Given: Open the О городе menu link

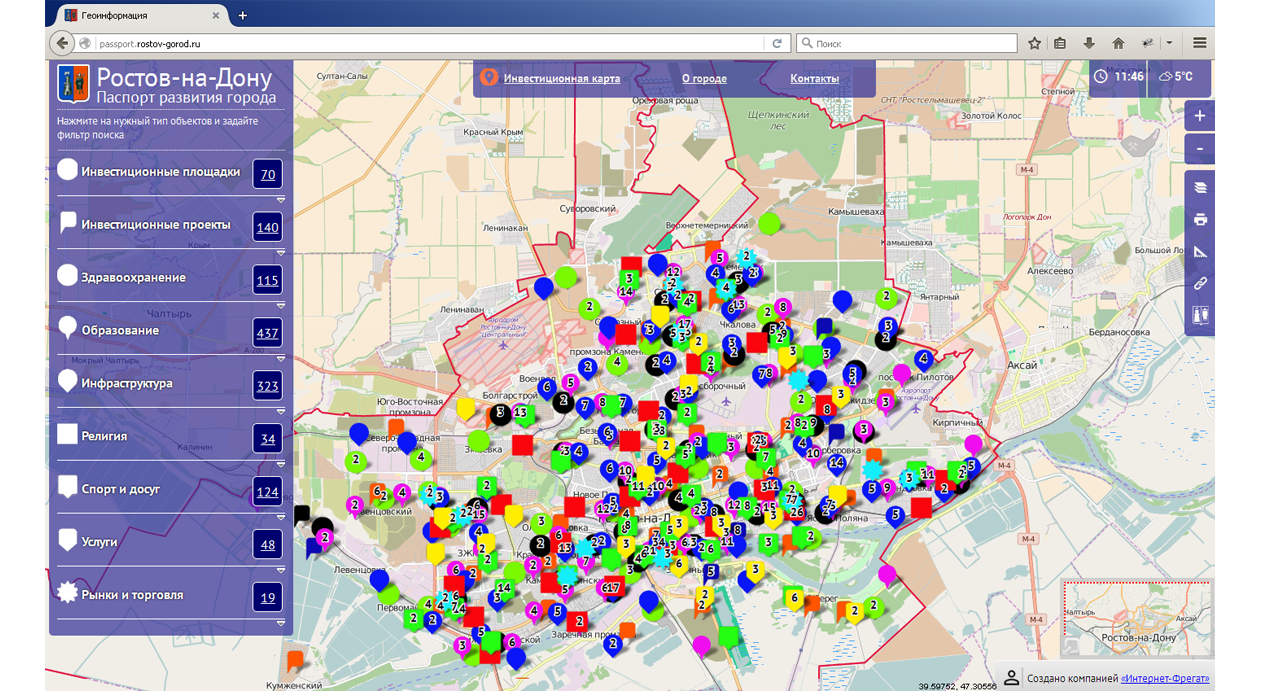Looking at the screenshot, I should (x=704, y=78).
